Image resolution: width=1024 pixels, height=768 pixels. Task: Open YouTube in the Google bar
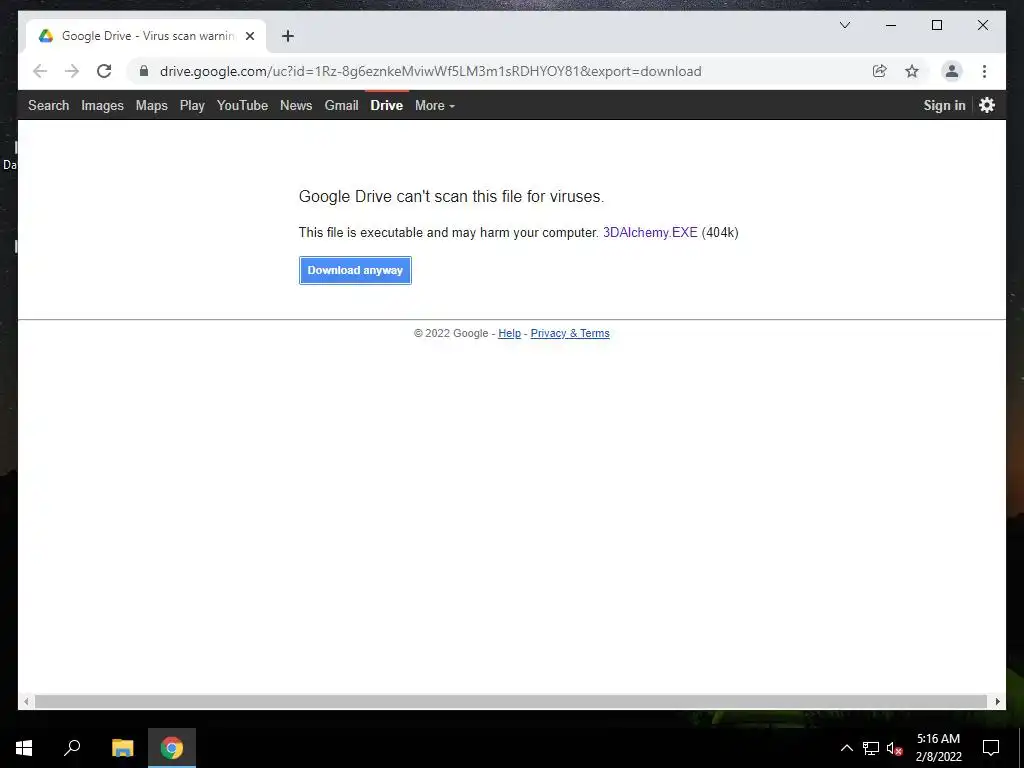242,105
